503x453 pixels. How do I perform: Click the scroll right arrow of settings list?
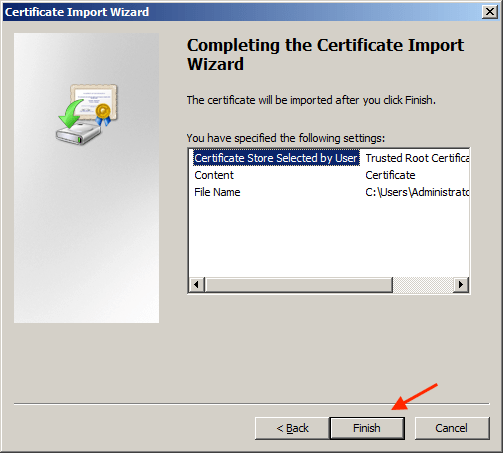tap(461, 285)
